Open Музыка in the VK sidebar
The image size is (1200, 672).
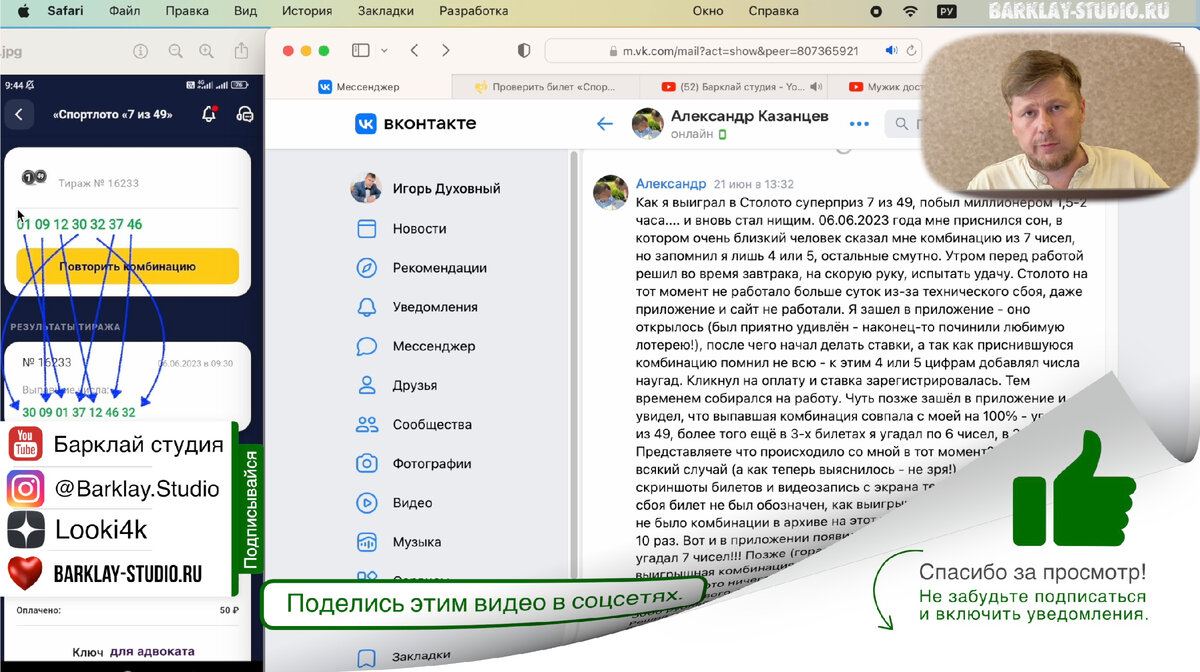400,542
